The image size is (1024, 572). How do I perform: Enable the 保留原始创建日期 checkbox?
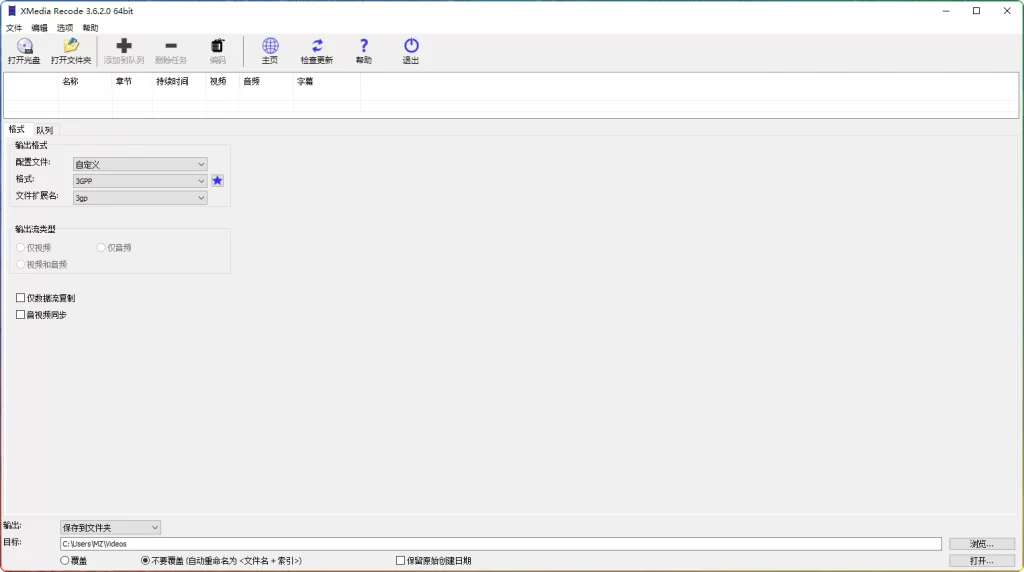tap(400, 560)
